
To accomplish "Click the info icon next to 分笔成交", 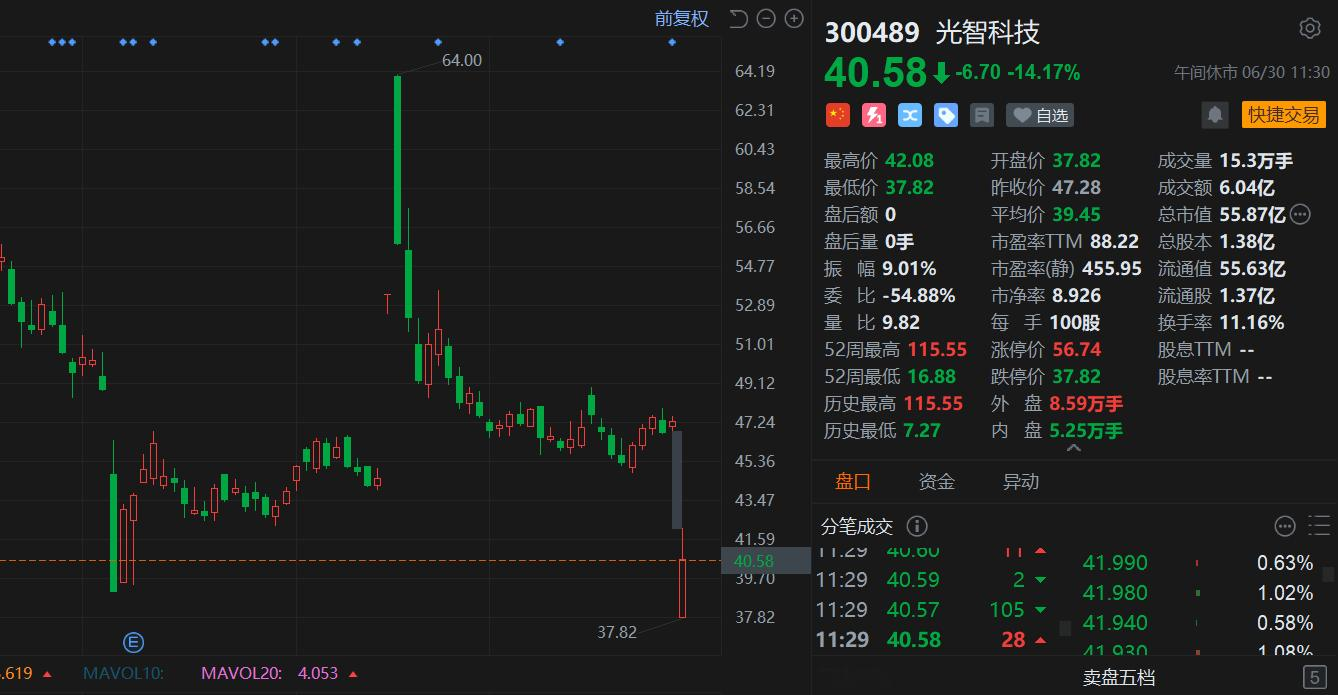I will [917, 526].
